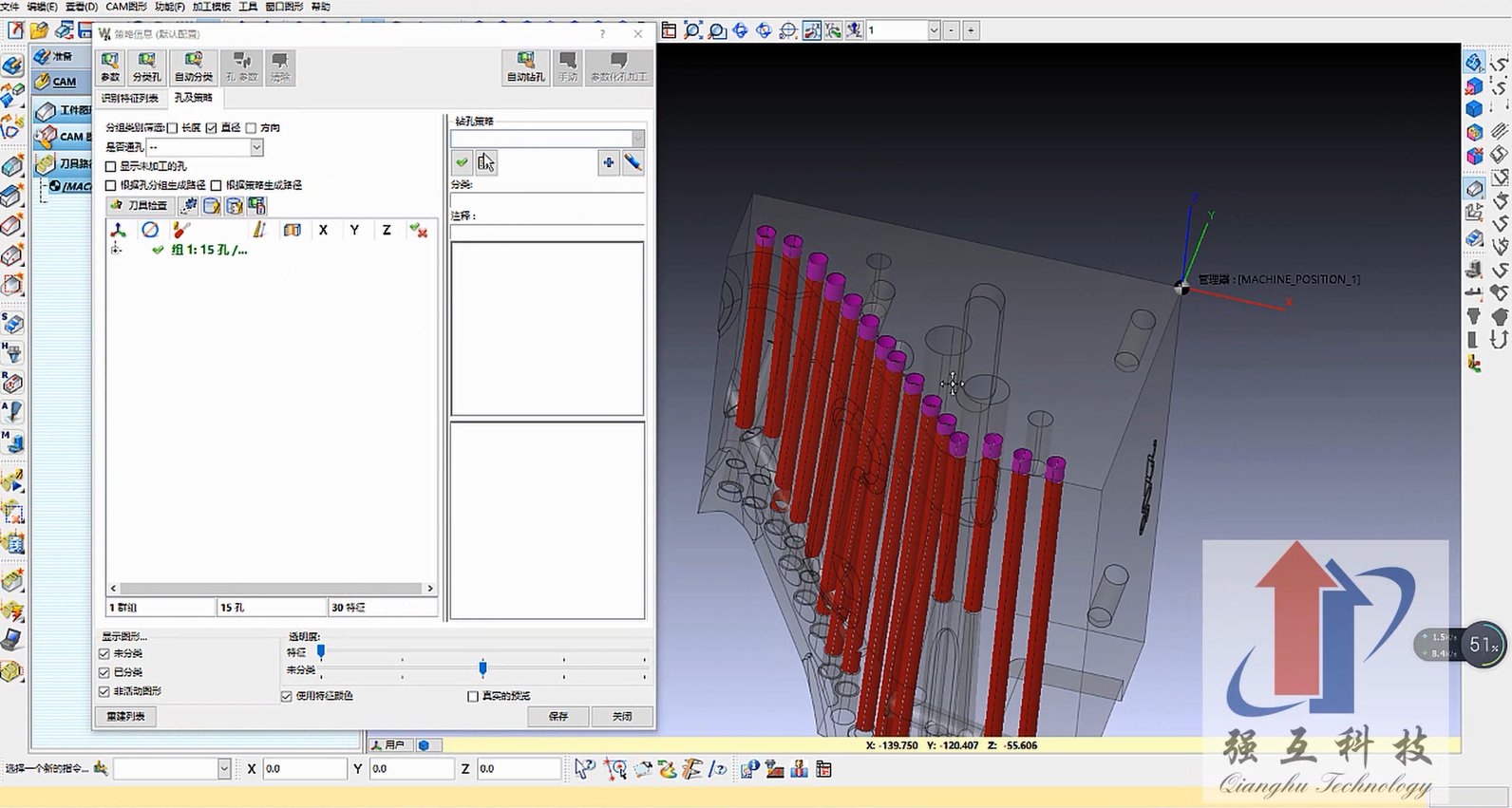This screenshot has height=808, width=1512.
Task: Click the 分类孔 classify holes button
Action: click(146, 67)
